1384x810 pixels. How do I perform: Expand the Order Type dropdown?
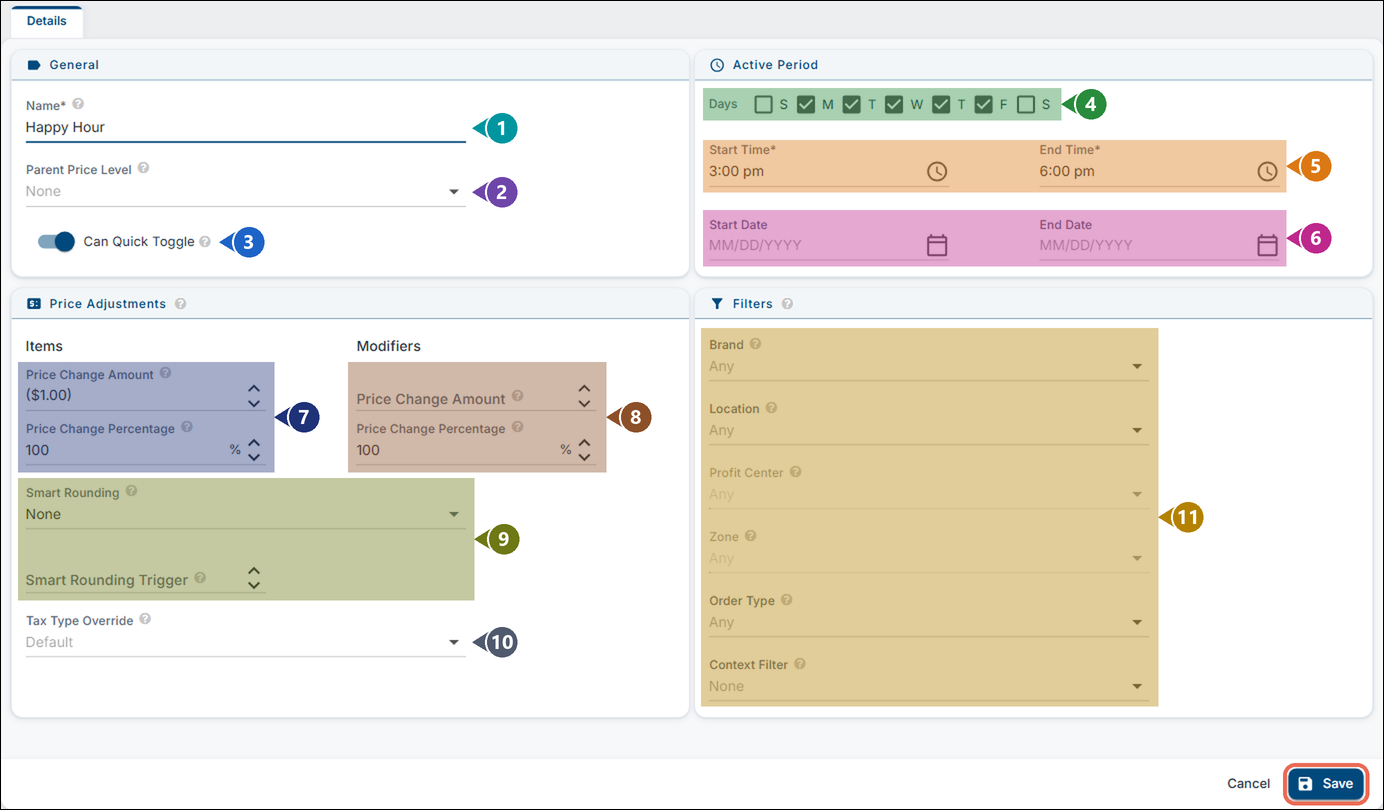tap(929, 622)
